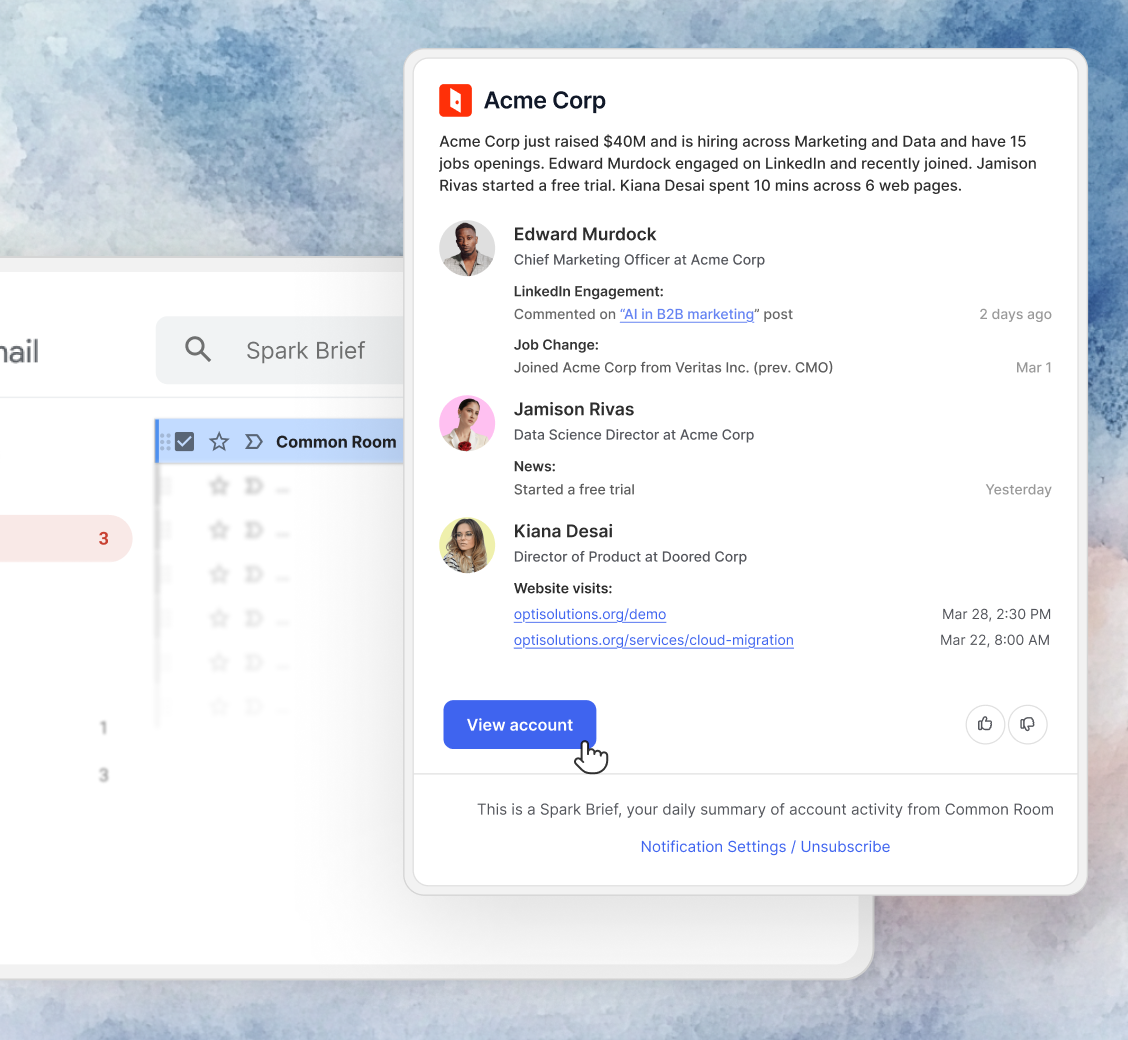Give thumbs down feedback on brief
1128x1040 pixels.
click(x=1027, y=724)
